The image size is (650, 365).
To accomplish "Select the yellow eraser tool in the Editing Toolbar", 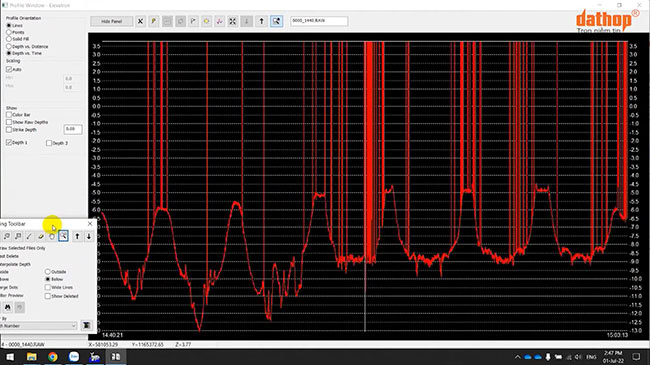I will pos(41,236).
